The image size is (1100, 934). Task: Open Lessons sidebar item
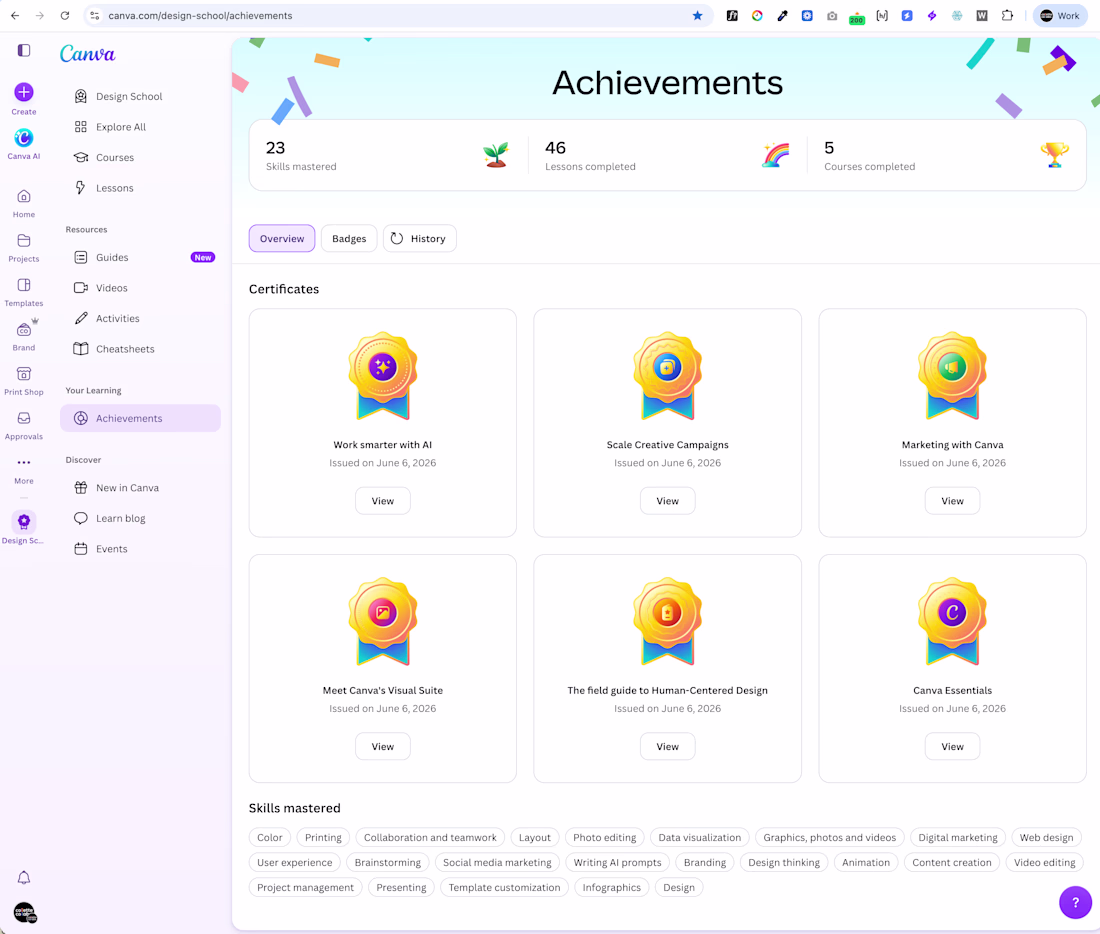140,188
